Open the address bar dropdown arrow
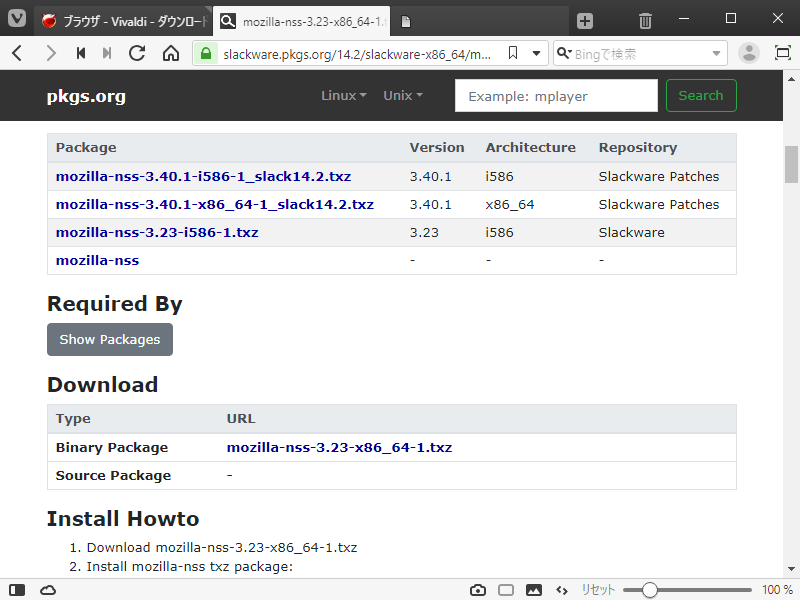This screenshot has height=600, width=800. [536, 53]
